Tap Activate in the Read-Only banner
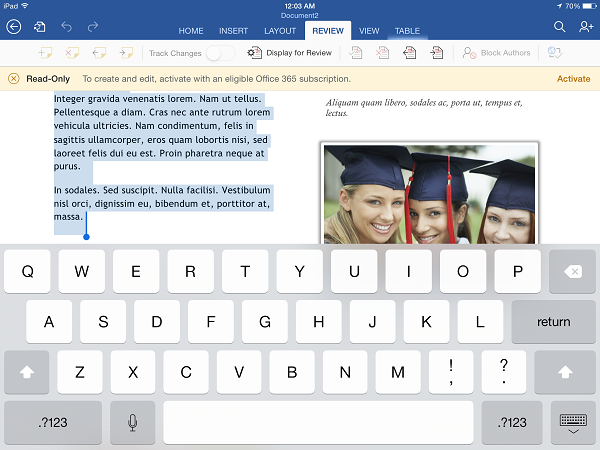 [x=573, y=78]
